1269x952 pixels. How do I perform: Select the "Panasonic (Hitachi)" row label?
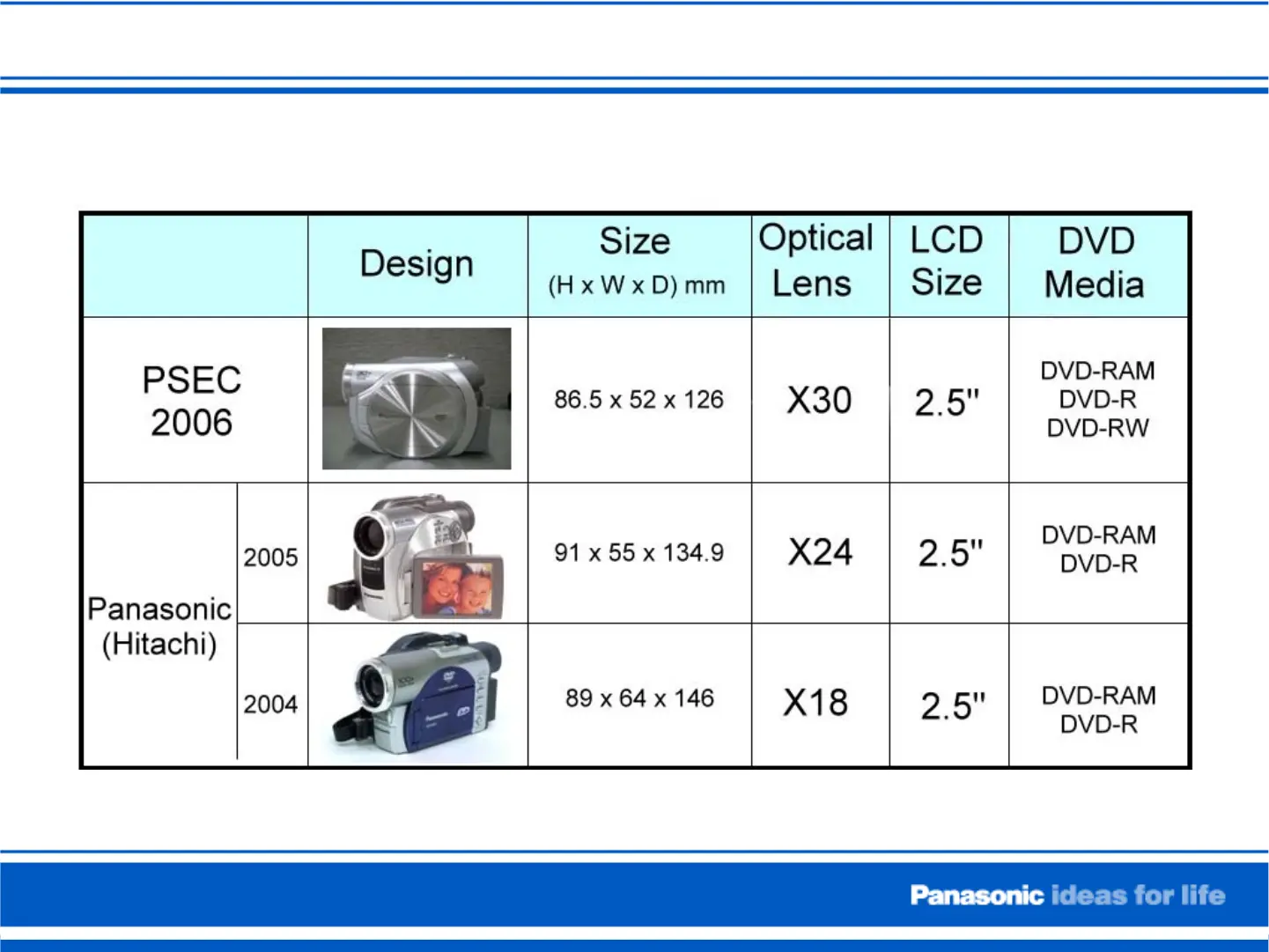coord(159,626)
